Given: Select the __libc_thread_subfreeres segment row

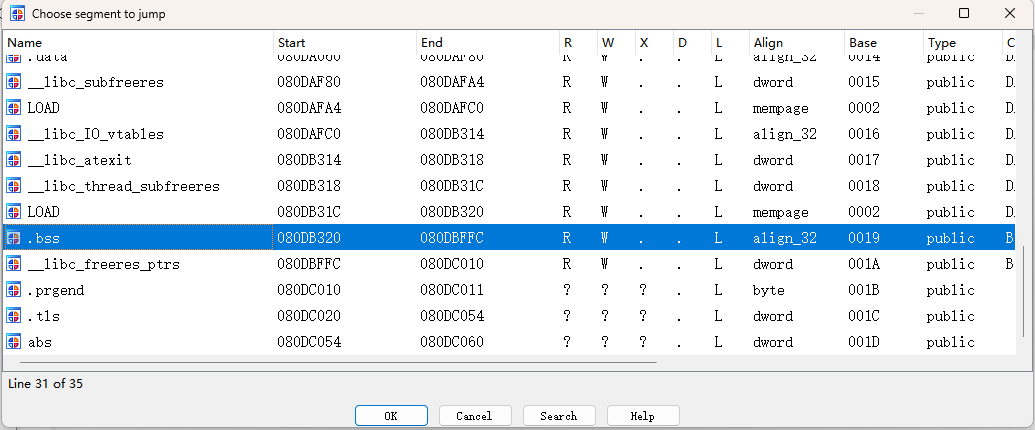Looking at the screenshot, I should (510, 186).
